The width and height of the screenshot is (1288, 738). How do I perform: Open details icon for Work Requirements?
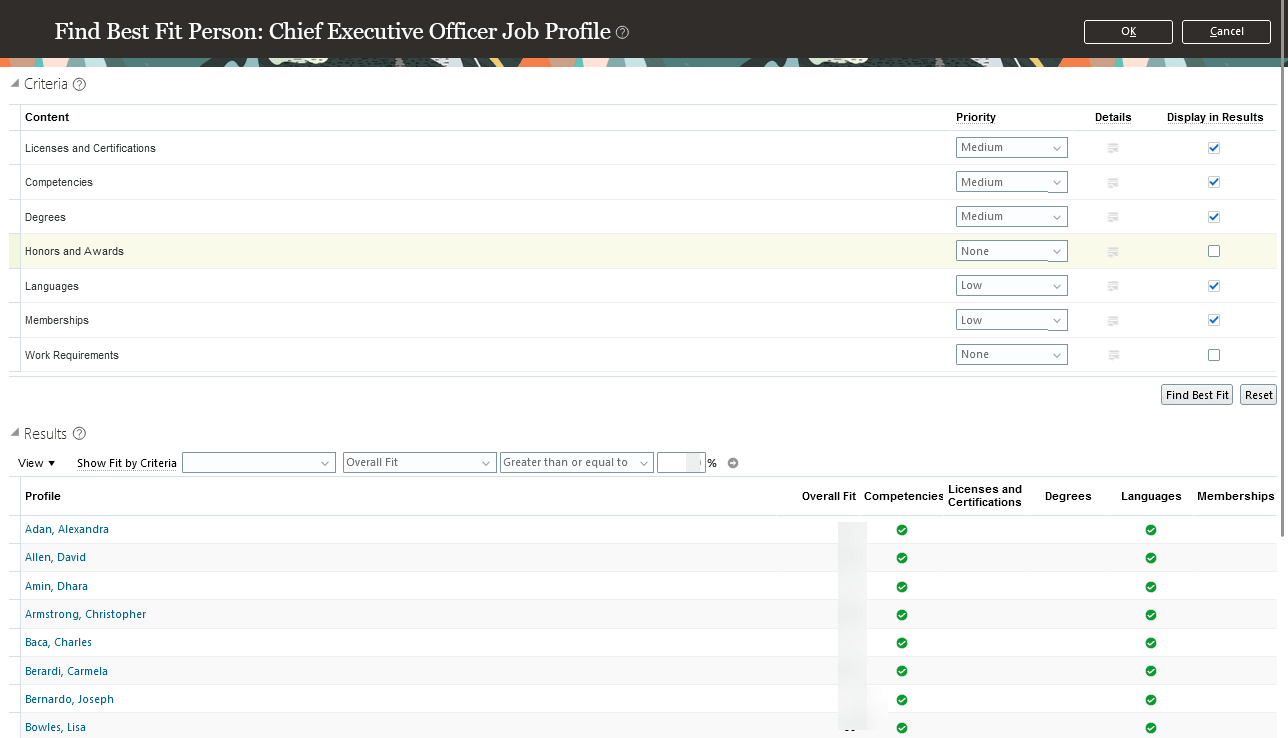coord(1113,355)
